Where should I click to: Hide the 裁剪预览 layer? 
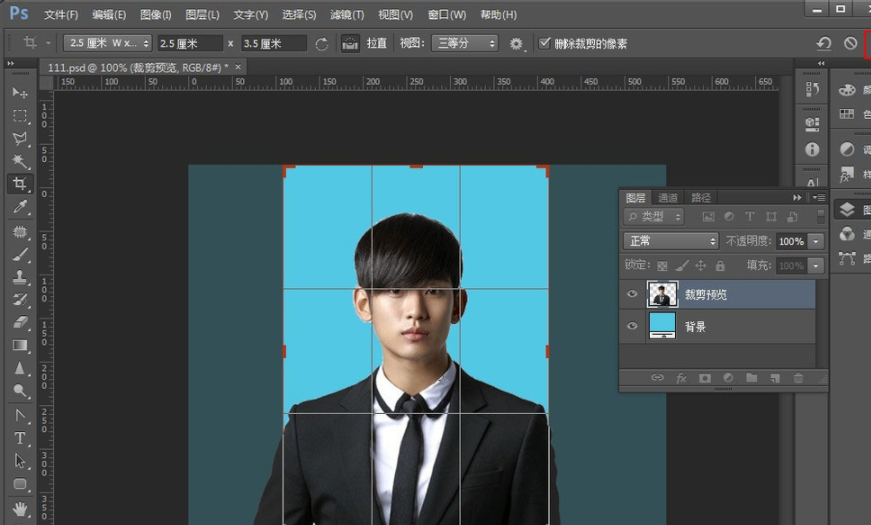[631, 294]
